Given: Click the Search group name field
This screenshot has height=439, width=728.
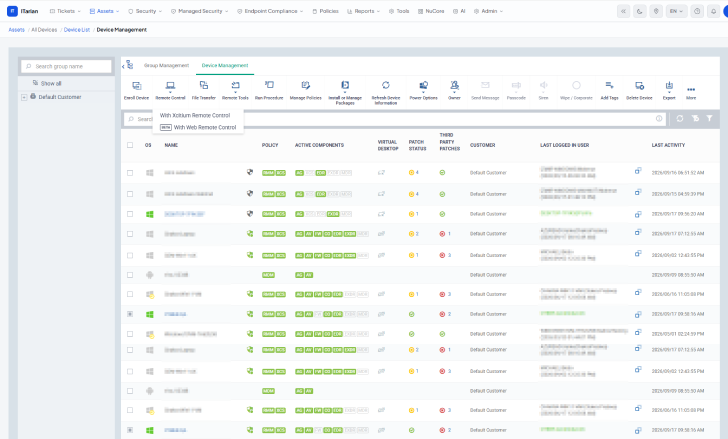Looking at the screenshot, I should coord(66,66).
